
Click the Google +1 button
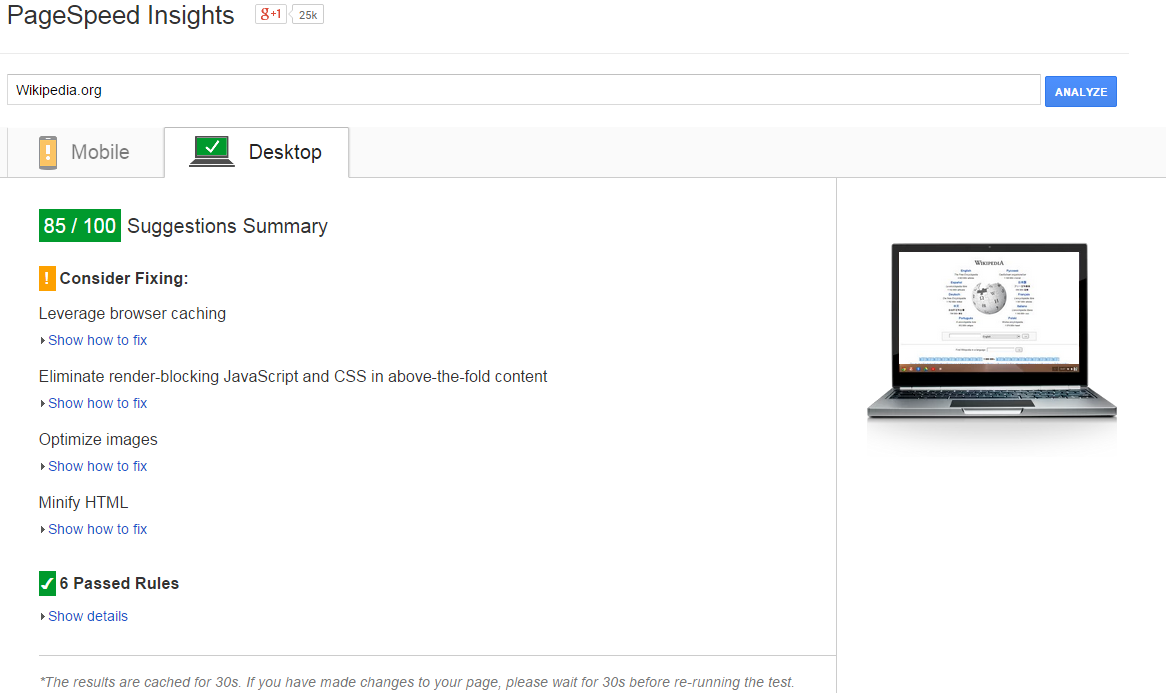pos(271,14)
